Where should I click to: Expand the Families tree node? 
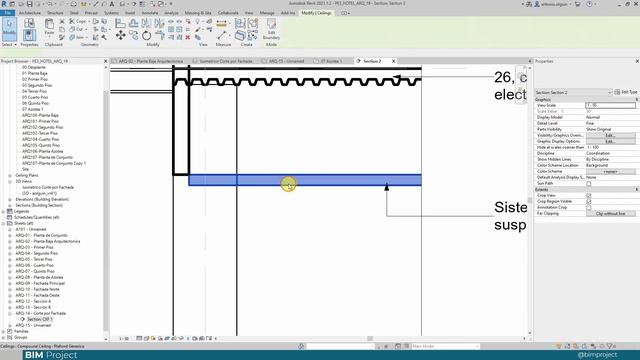[x=4, y=331]
